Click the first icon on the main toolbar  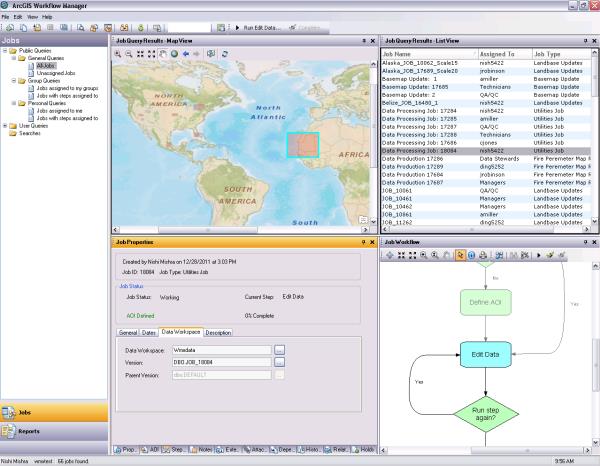[x=10, y=28]
